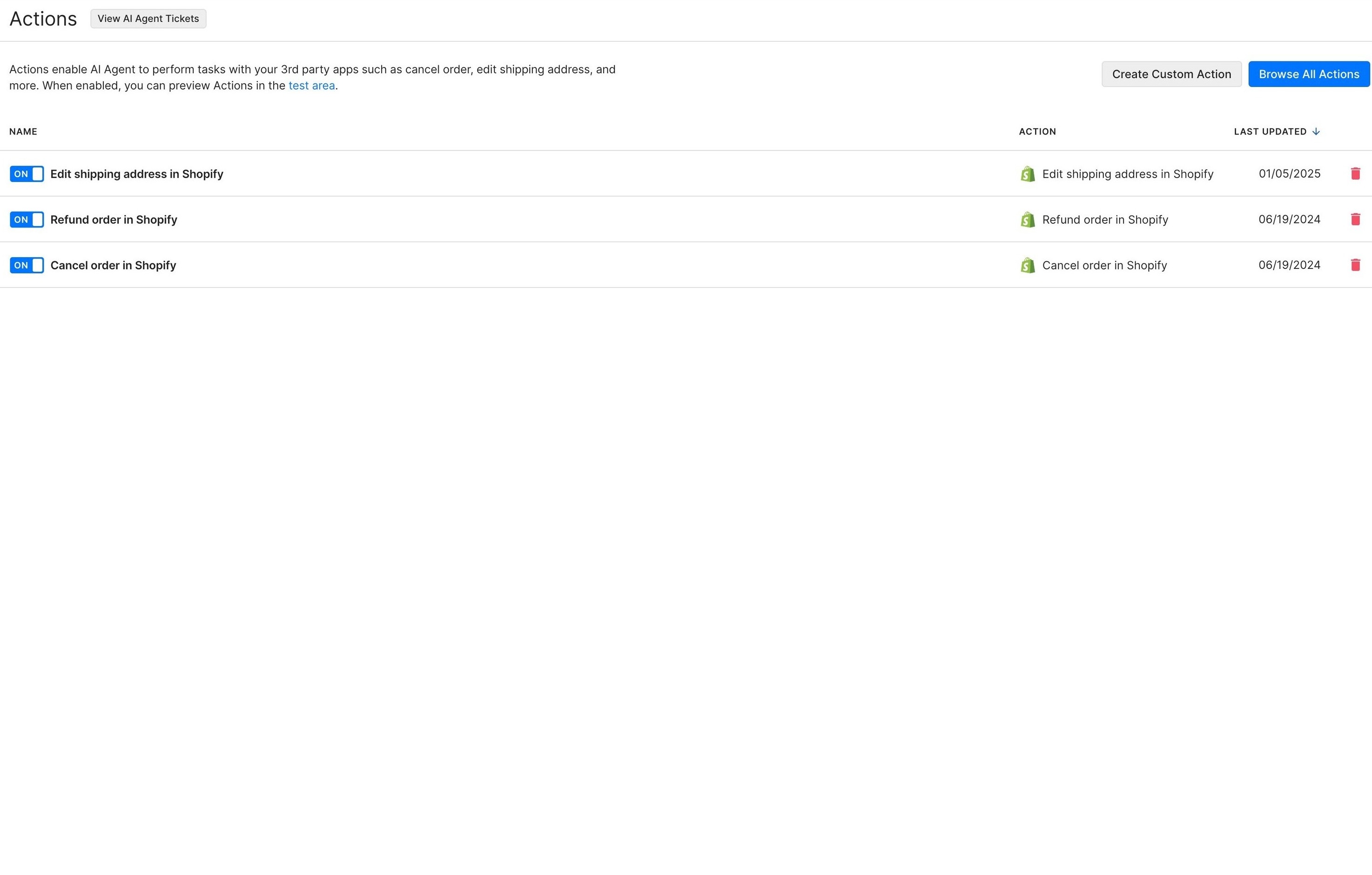Select the Cancel order in Shopify action name
Viewport: 1372px width, 875px height.
[113, 265]
